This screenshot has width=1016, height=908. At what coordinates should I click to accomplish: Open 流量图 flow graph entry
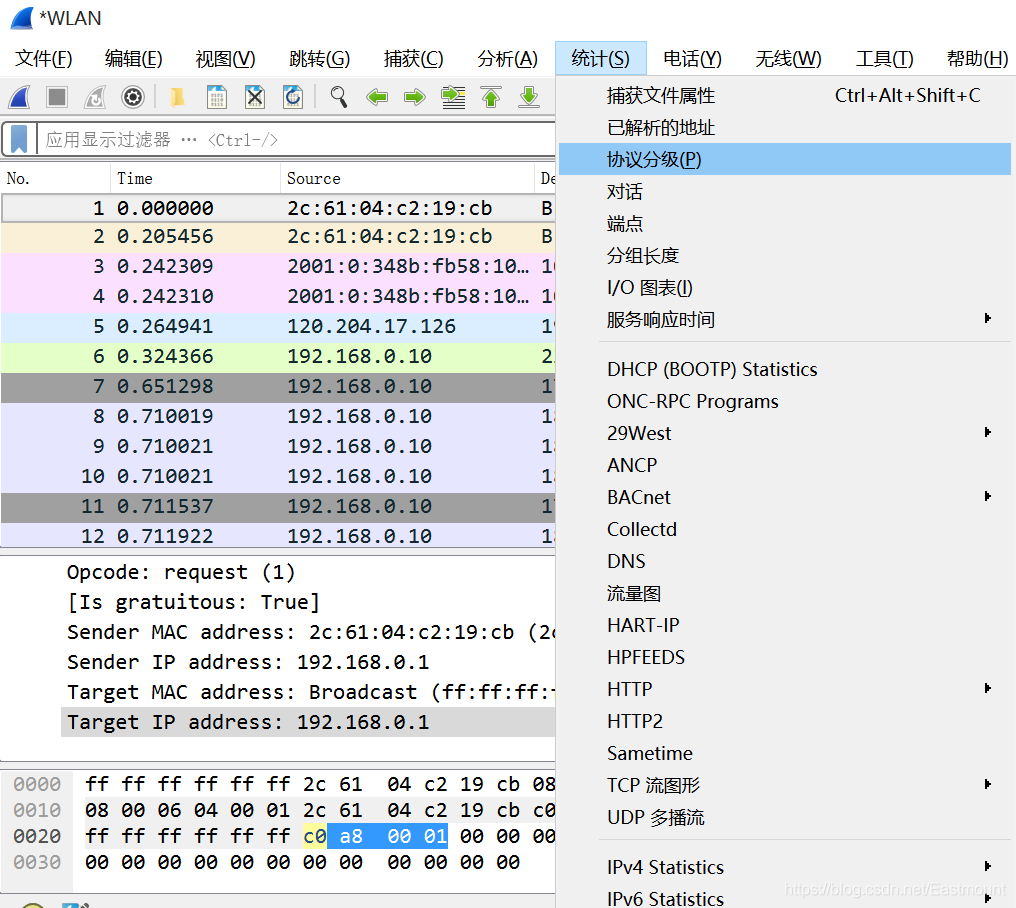point(785,593)
